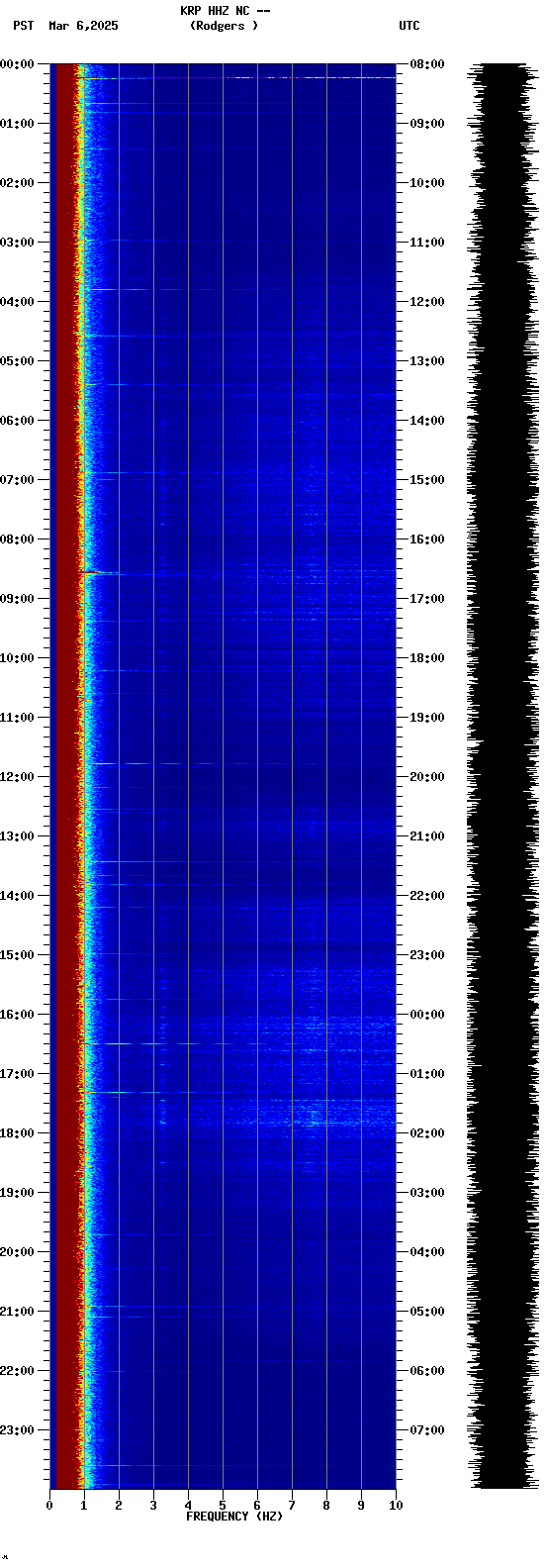This screenshot has height=1568, width=546.
Task: Click the '12:00' PST time label on left axis
Action: [x=18, y=777]
